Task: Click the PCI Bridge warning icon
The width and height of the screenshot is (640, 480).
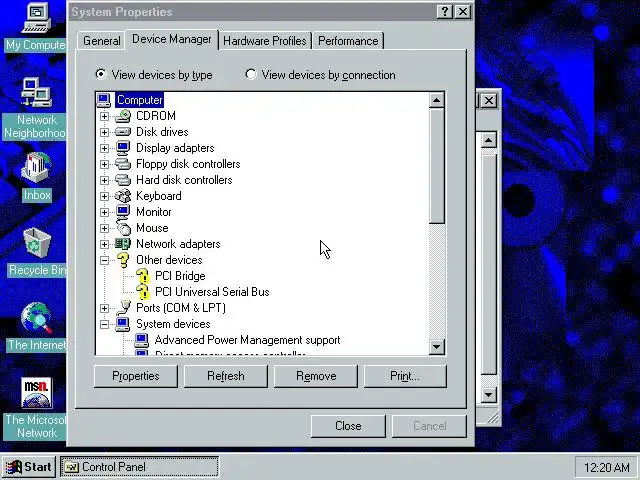Action: [142, 276]
